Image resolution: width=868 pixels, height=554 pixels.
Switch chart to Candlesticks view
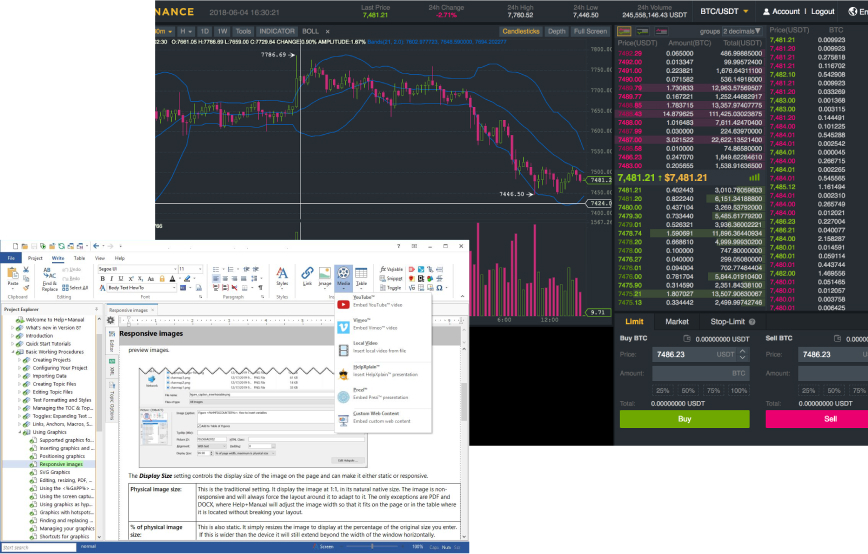pos(520,31)
